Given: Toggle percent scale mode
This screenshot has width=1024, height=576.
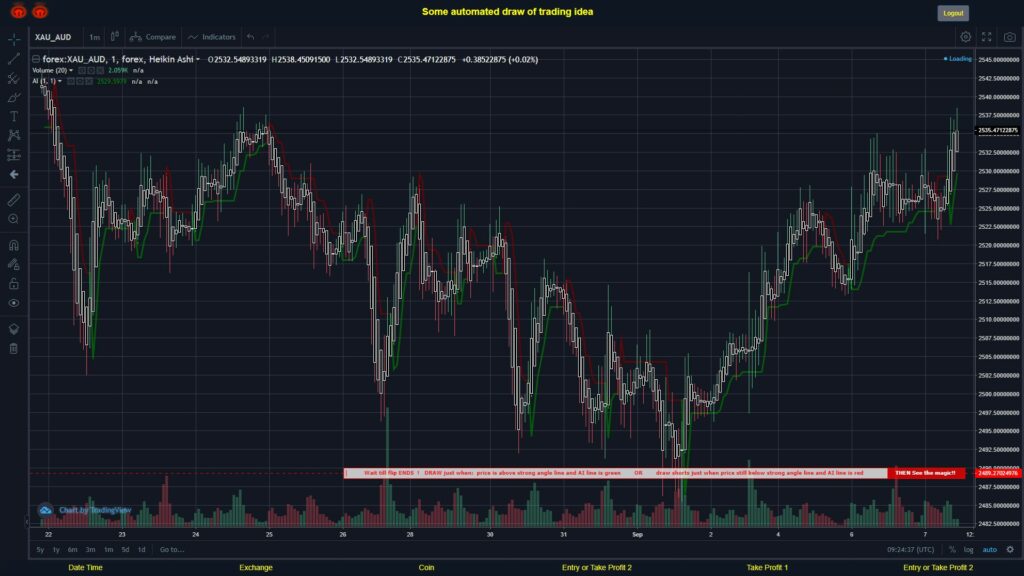Looking at the screenshot, I should [952, 550].
